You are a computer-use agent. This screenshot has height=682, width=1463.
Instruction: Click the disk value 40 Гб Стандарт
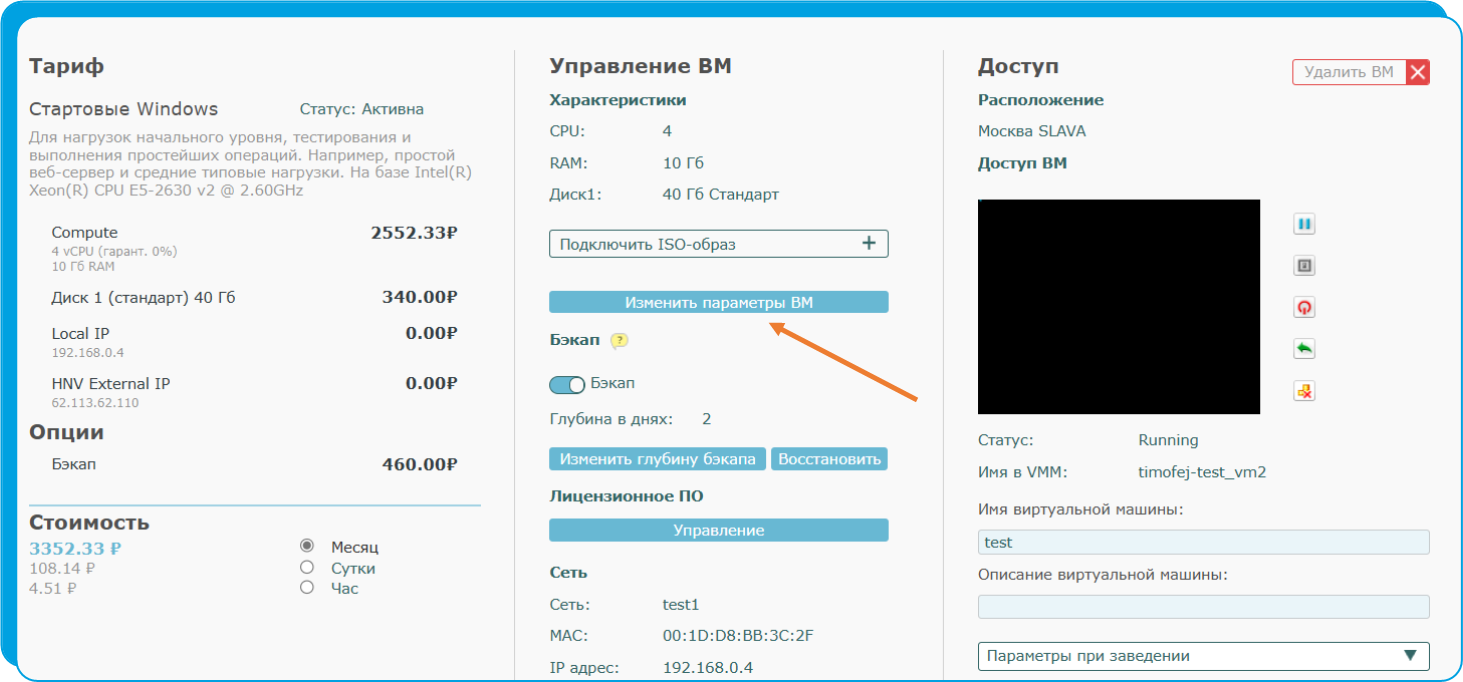click(721, 195)
